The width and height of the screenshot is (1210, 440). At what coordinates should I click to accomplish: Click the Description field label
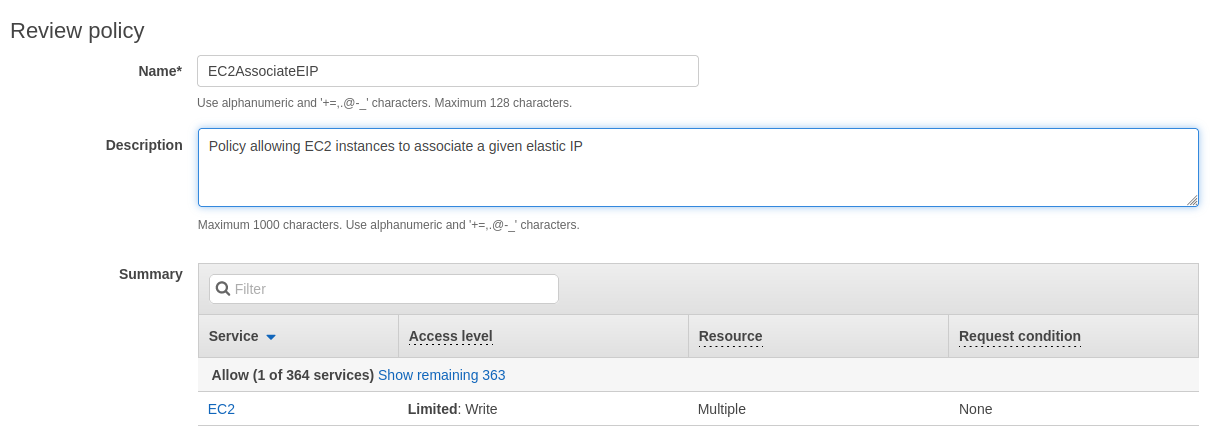(x=144, y=145)
